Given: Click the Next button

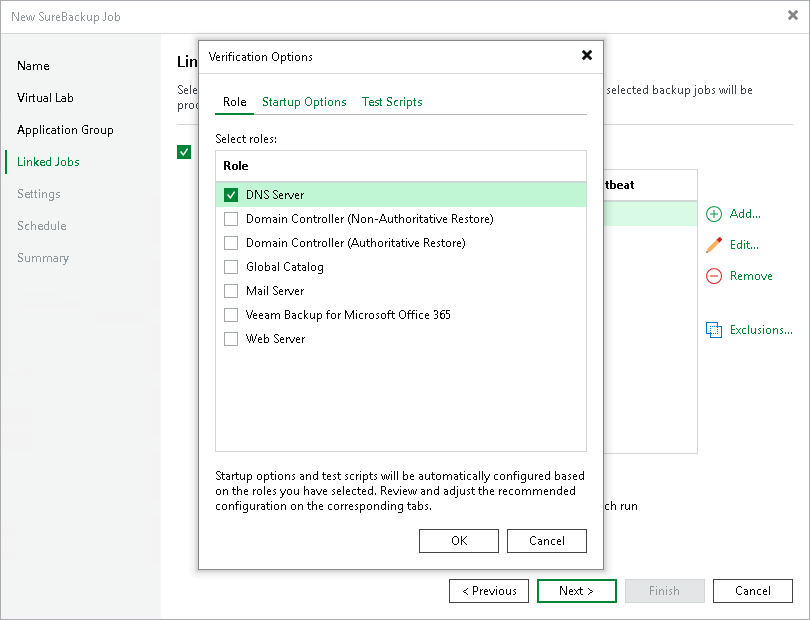Looking at the screenshot, I should (577, 591).
